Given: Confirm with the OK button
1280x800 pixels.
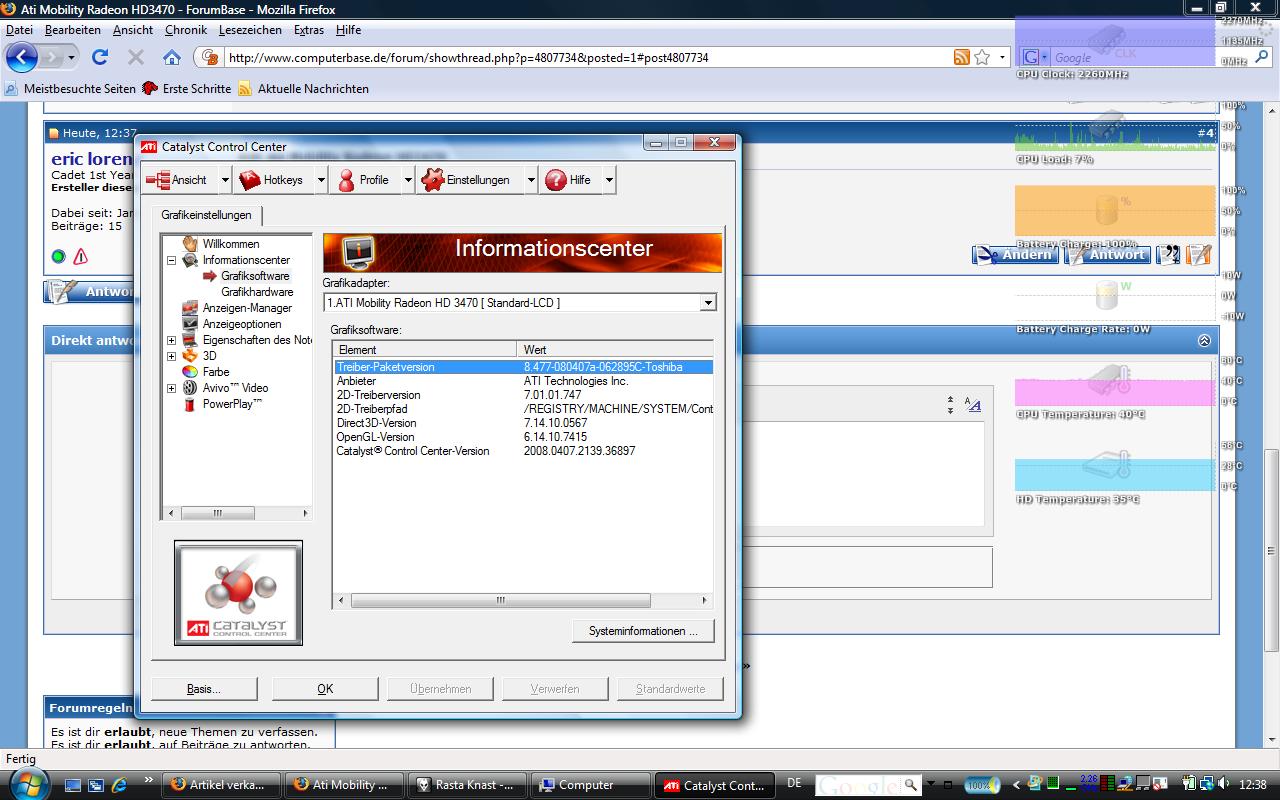Looking at the screenshot, I should 325,689.
